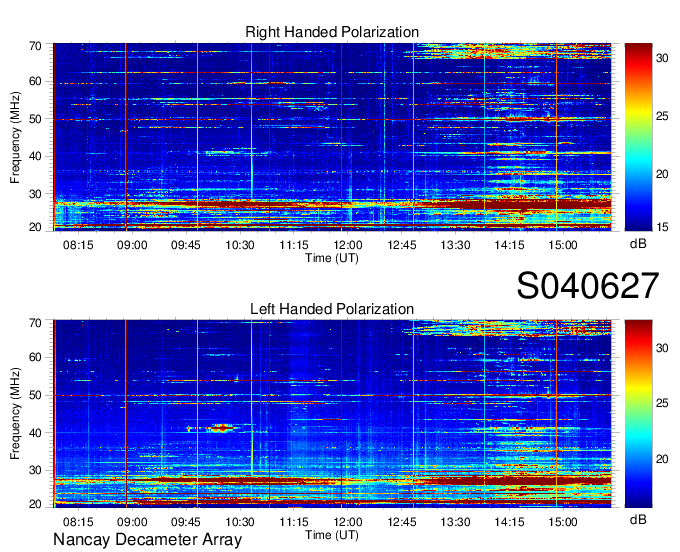Click the 12:00 tick on Left Handed plot
Image resolution: width=680 pixels, height=552 pixels.
click(x=348, y=522)
